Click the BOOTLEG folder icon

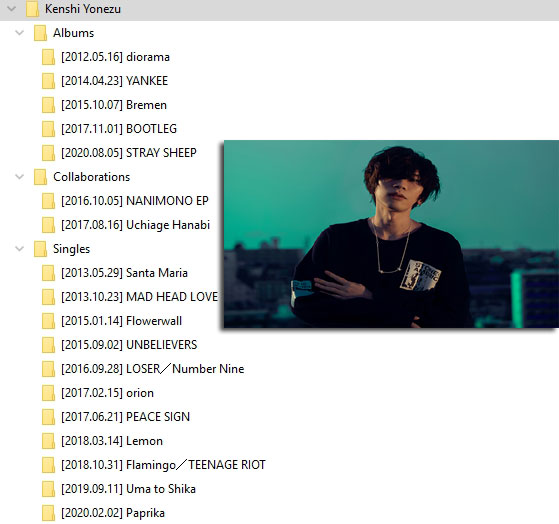pos(48,129)
